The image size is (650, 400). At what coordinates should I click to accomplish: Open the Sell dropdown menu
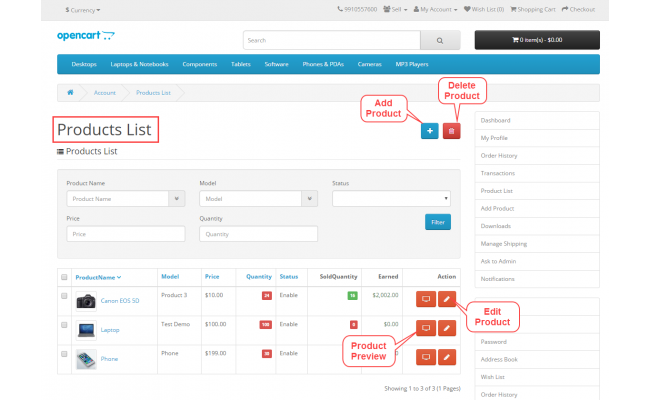pyautogui.click(x=395, y=9)
